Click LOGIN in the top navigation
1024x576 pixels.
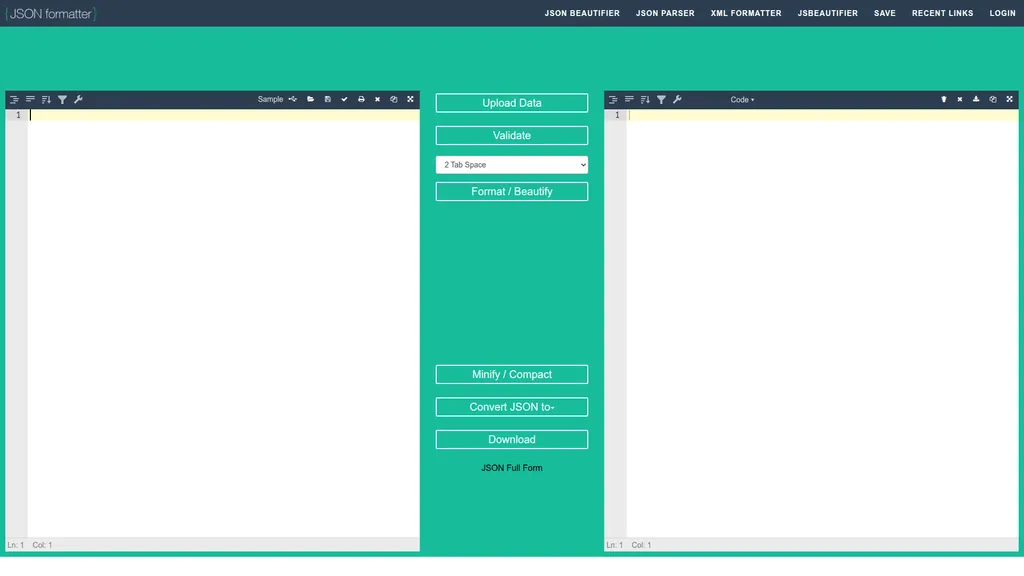[1002, 13]
